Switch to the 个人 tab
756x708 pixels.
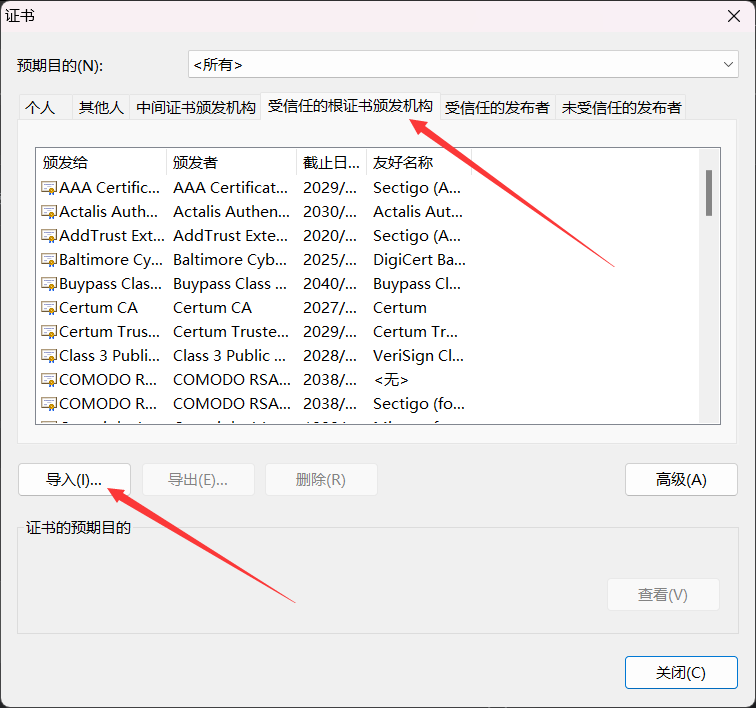coord(40,108)
